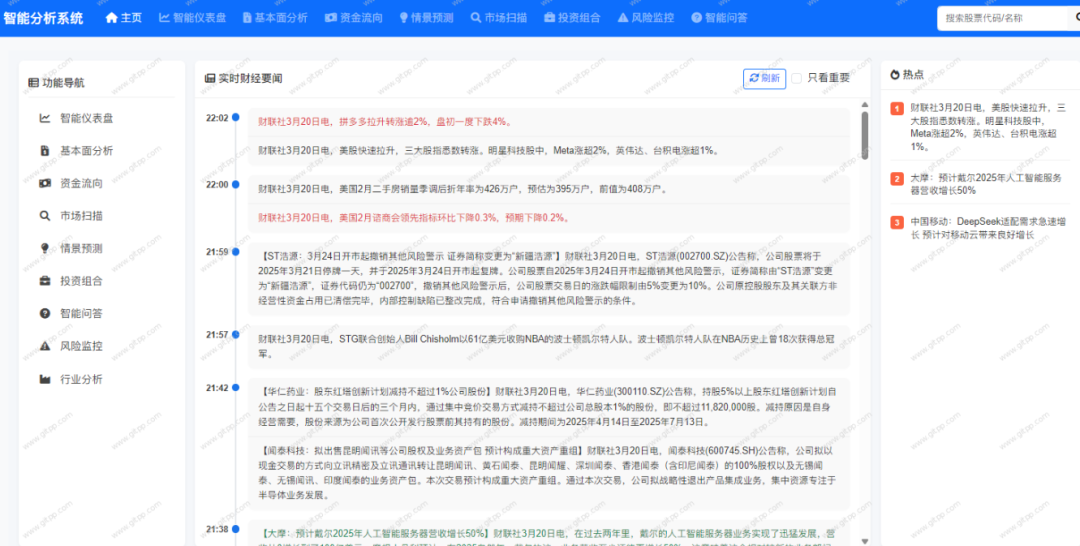The height and width of the screenshot is (546, 1080).
Task: Open hot item 美股快速拉升 三大股指悉数转涨
Action: coord(989,127)
